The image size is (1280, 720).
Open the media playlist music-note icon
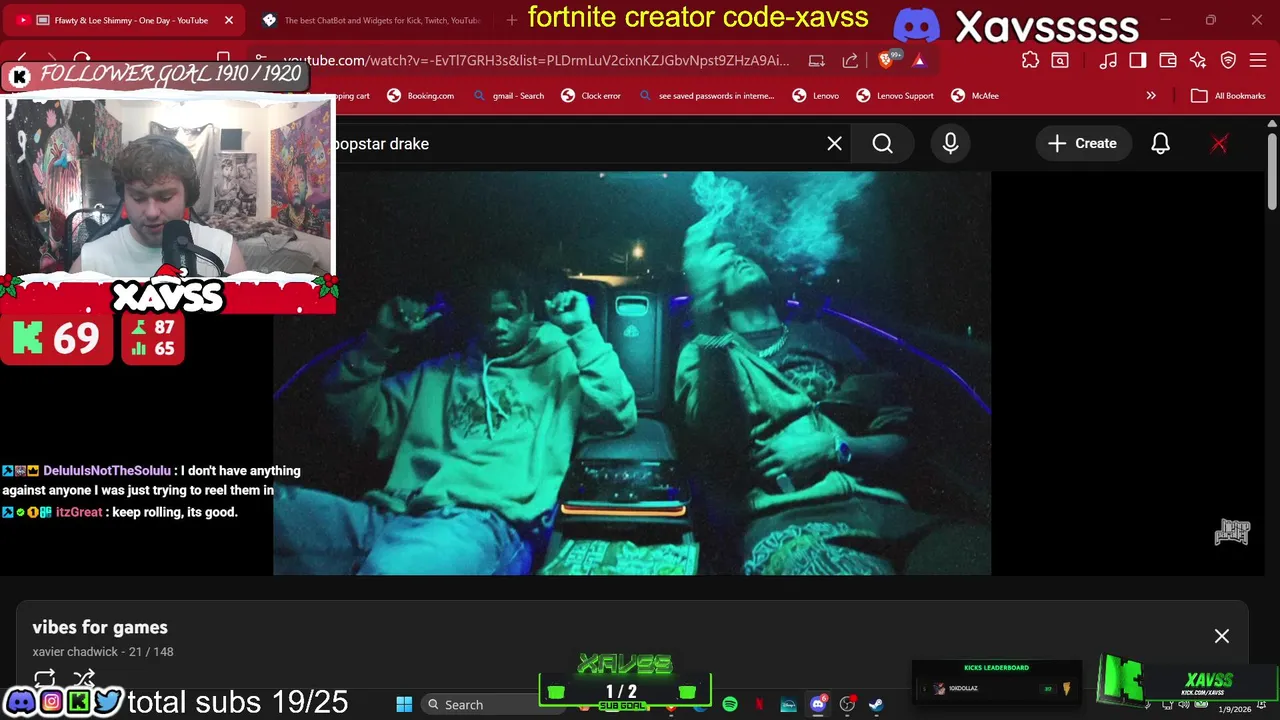point(1108,60)
